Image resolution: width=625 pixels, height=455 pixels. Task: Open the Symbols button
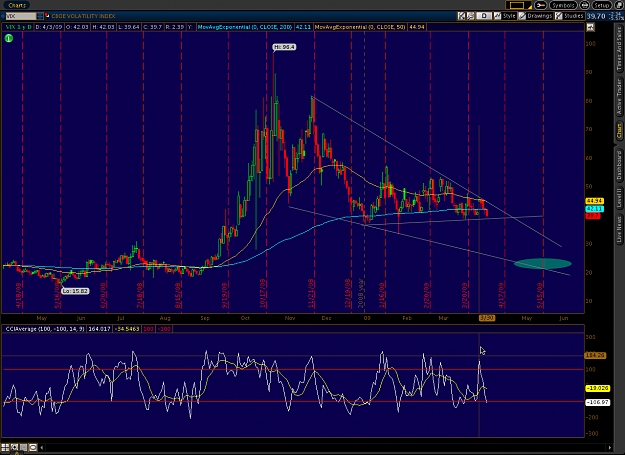click(x=563, y=5)
